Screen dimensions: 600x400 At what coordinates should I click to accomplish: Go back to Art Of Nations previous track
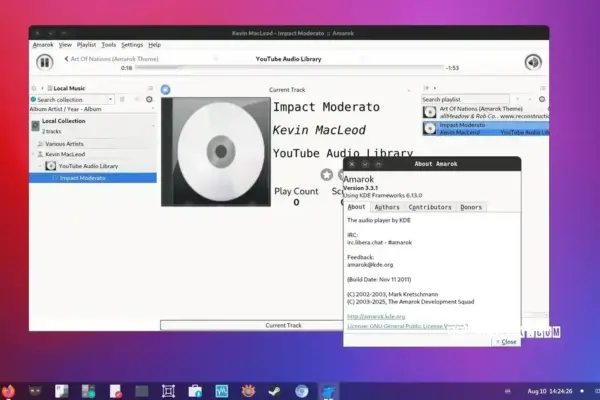pos(111,59)
